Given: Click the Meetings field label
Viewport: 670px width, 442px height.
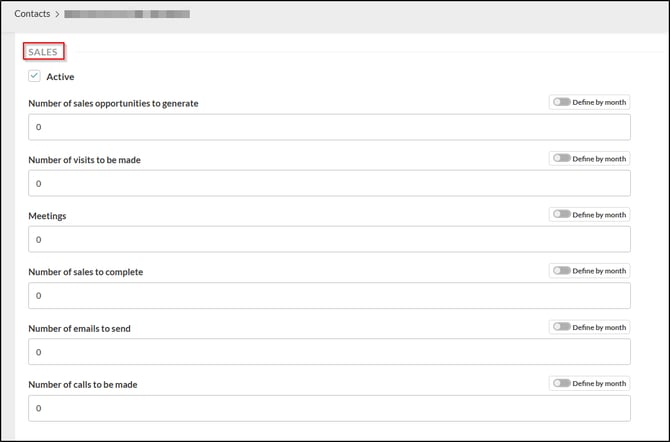Looking at the screenshot, I should tap(51, 216).
